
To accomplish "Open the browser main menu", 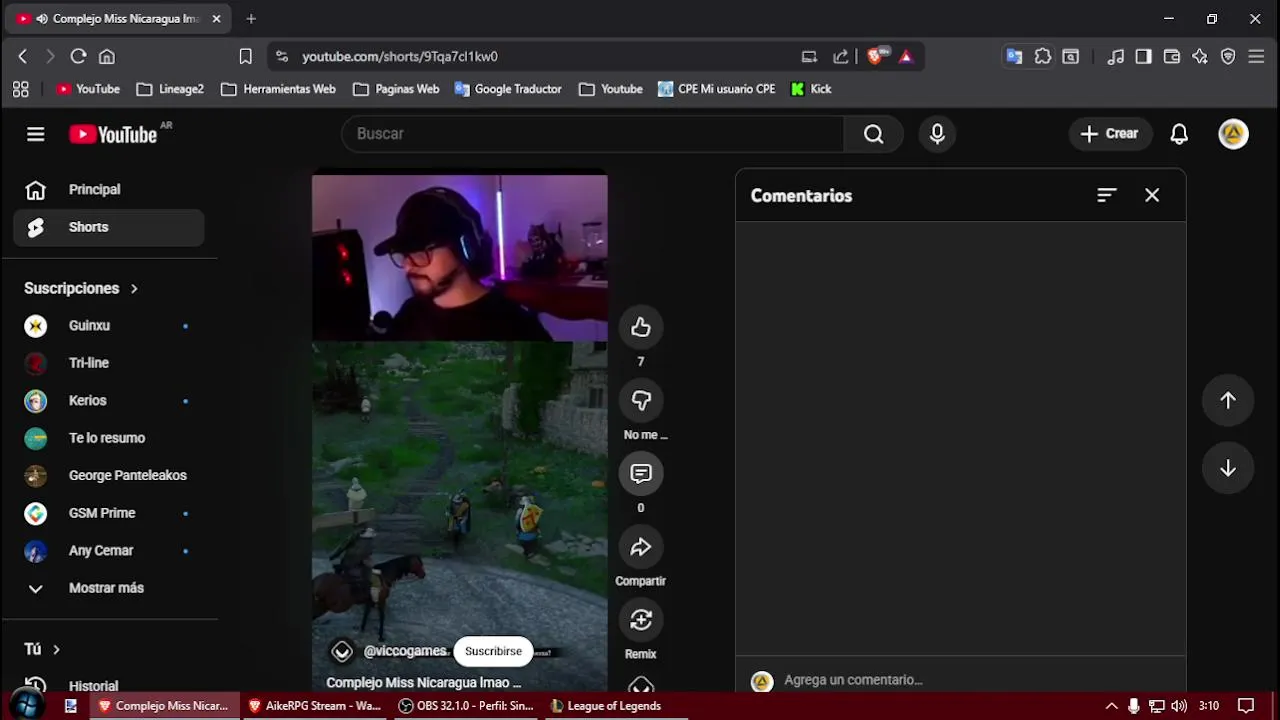I will [x=1257, y=57].
